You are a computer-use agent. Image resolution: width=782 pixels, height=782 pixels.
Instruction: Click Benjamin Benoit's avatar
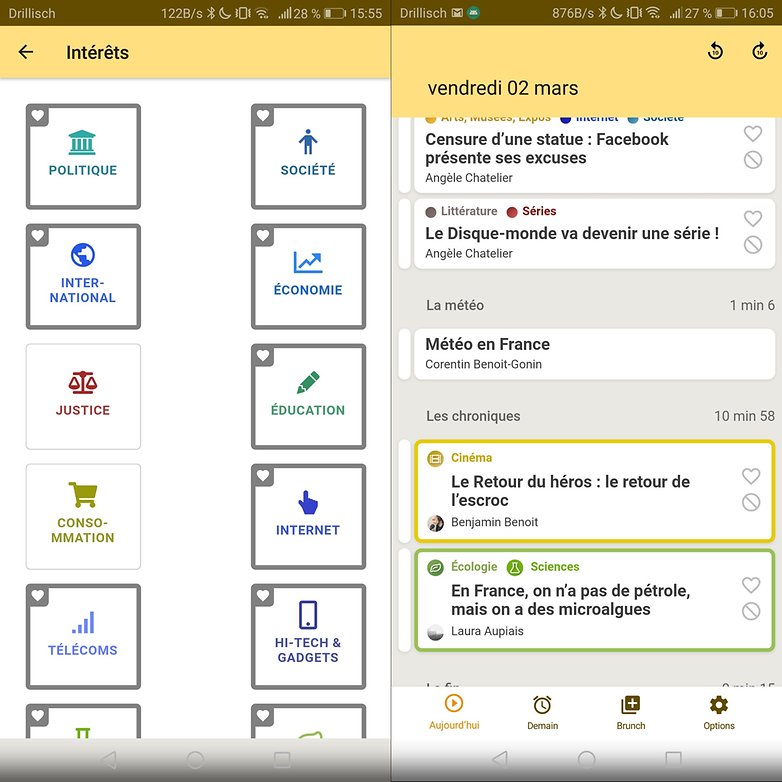[435, 523]
